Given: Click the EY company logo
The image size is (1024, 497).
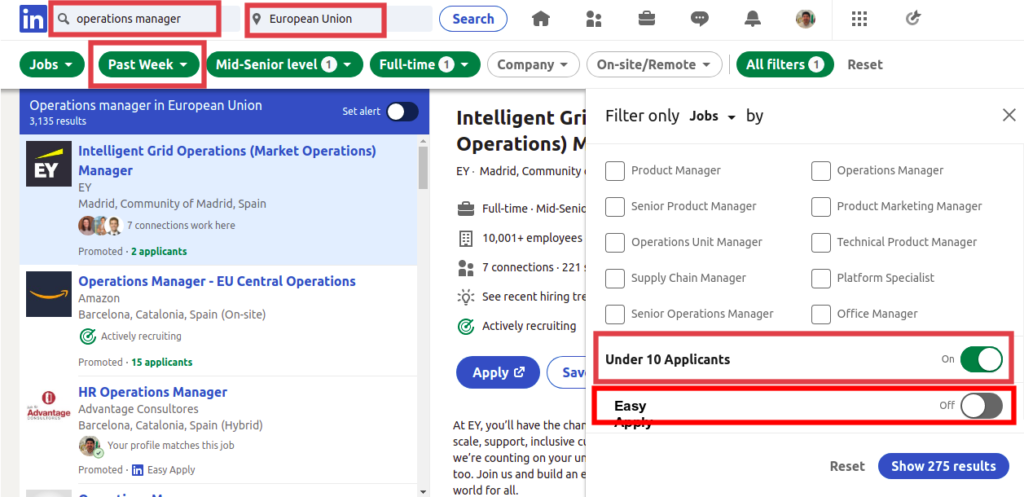Looking at the screenshot, I should pyautogui.click(x=49, y=164).
